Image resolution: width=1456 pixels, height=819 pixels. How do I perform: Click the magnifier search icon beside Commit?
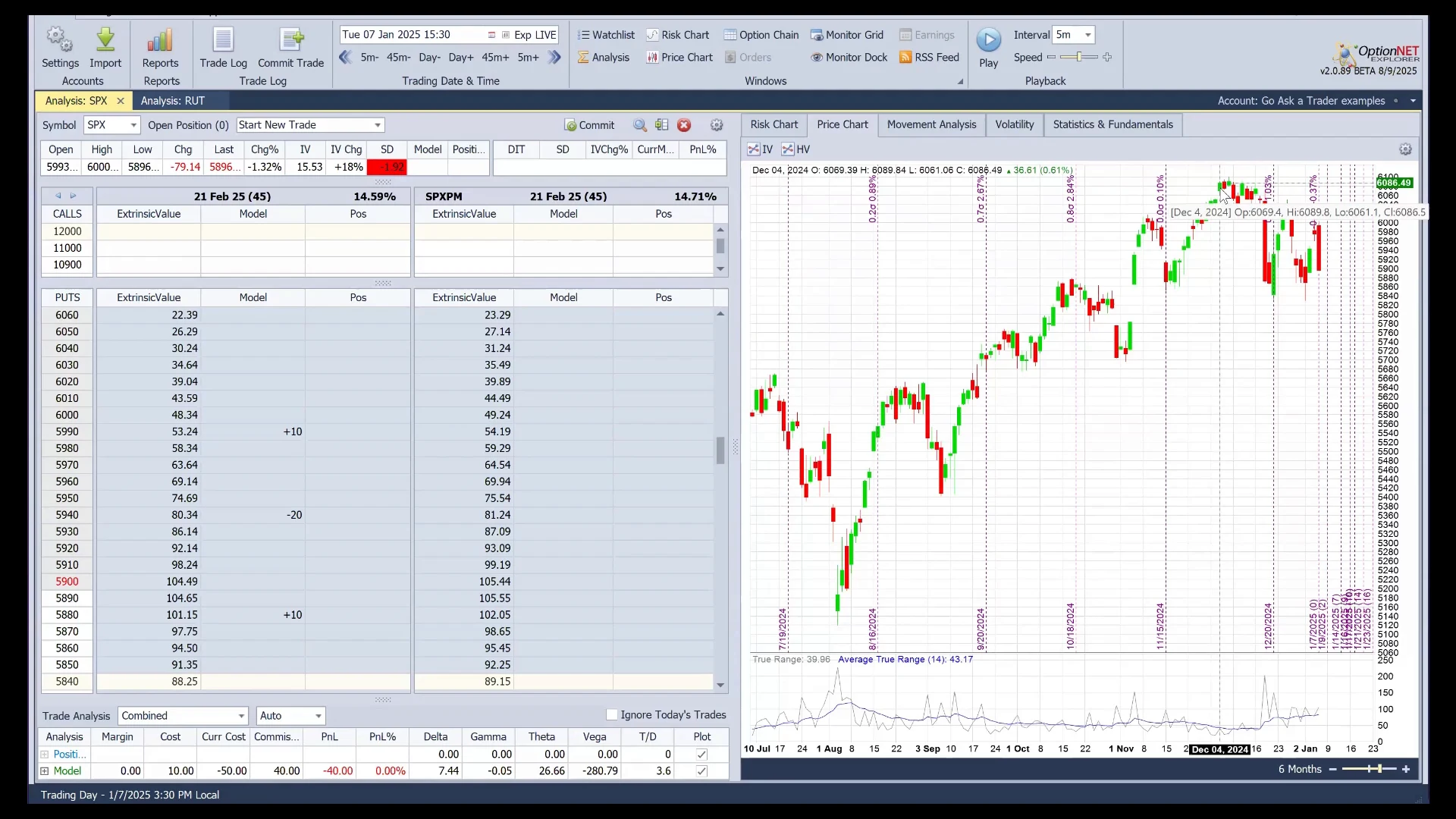640,125
